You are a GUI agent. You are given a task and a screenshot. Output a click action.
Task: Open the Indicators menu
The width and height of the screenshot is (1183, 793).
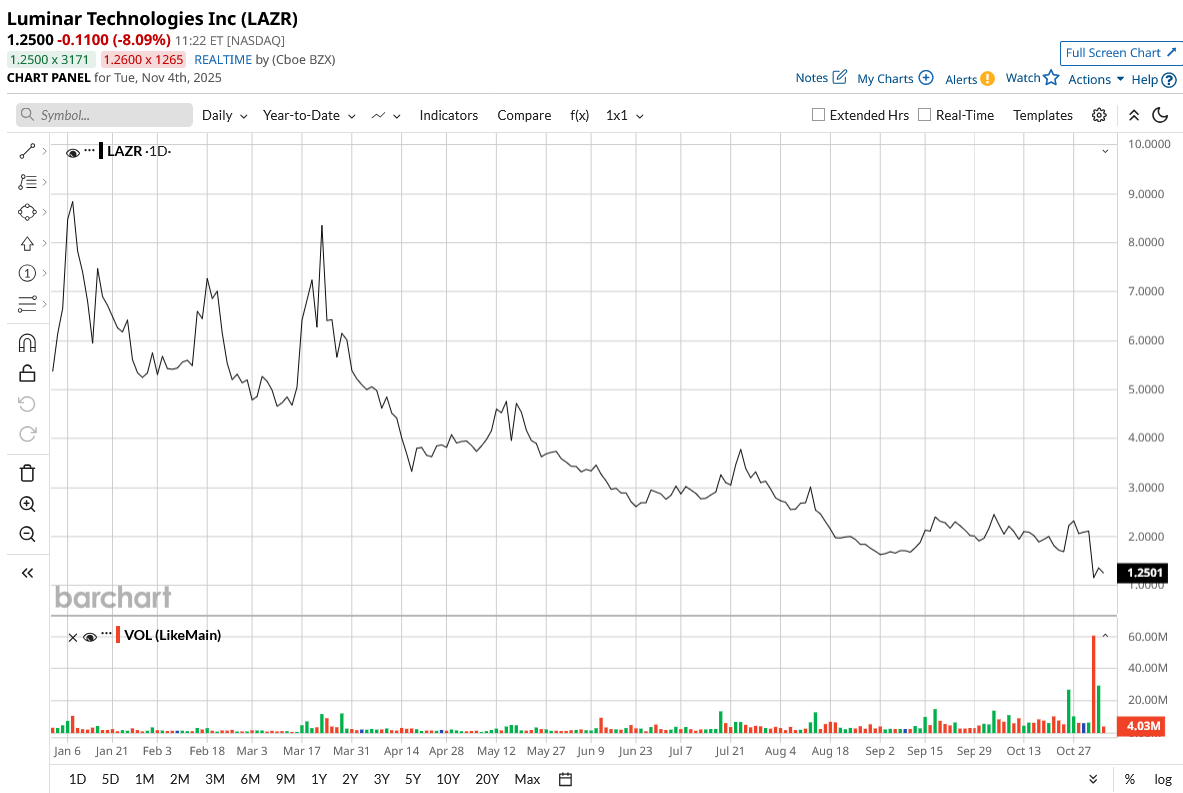(x=449, y=115)
